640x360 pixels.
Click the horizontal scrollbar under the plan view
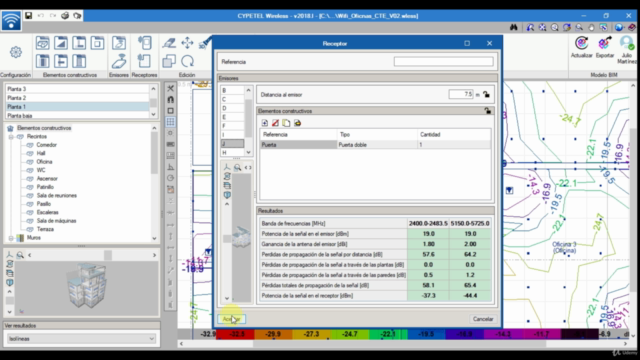402,344
